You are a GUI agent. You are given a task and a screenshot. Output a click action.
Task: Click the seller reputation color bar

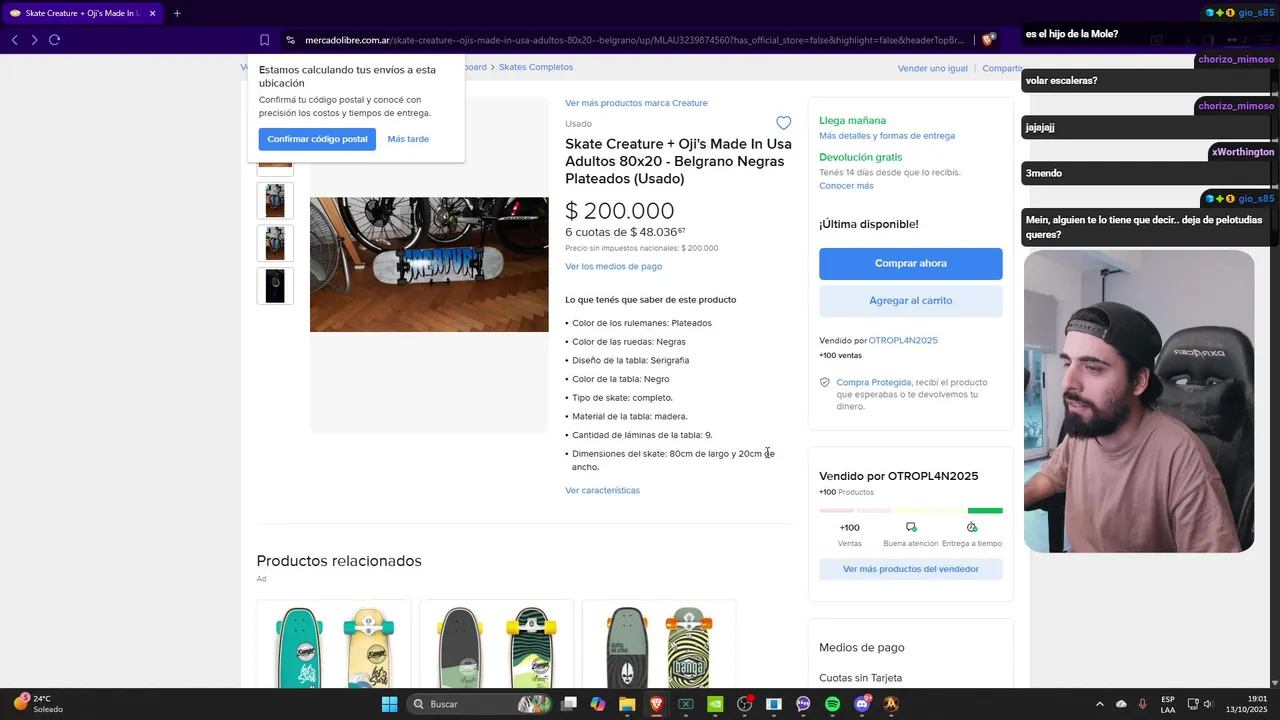point(911,510)
